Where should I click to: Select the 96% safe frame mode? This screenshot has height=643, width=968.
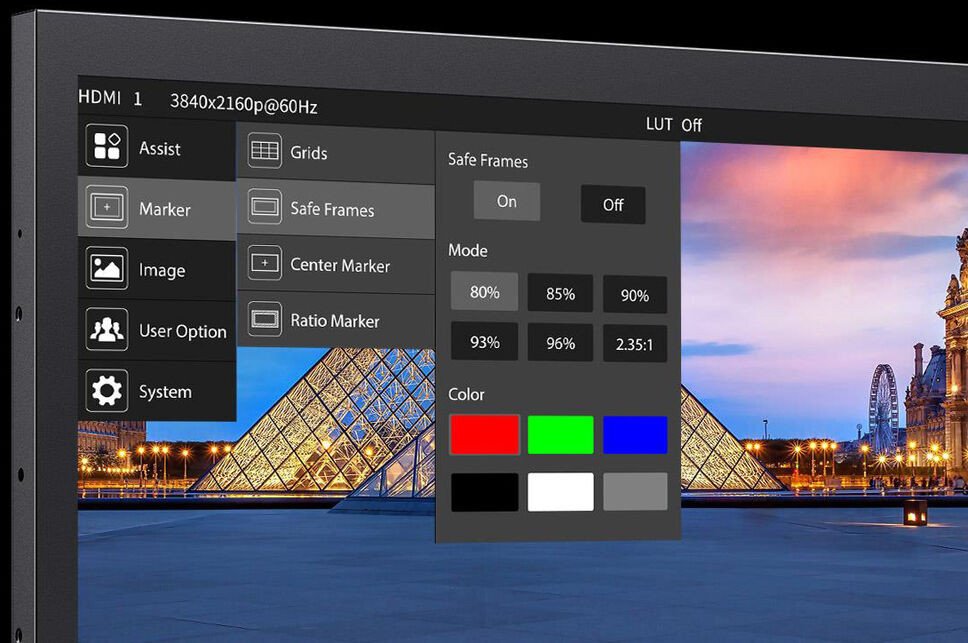click(x=561, y=343)
